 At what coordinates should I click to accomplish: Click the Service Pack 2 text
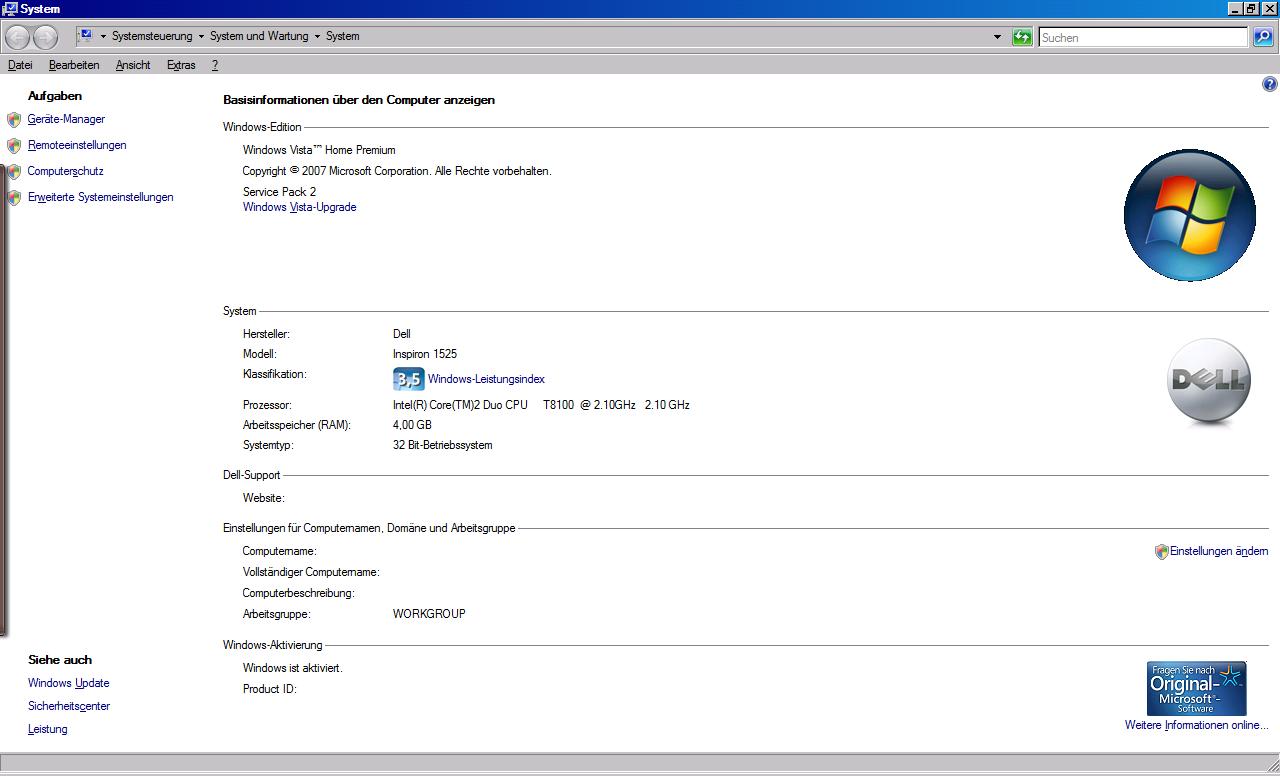279,192
